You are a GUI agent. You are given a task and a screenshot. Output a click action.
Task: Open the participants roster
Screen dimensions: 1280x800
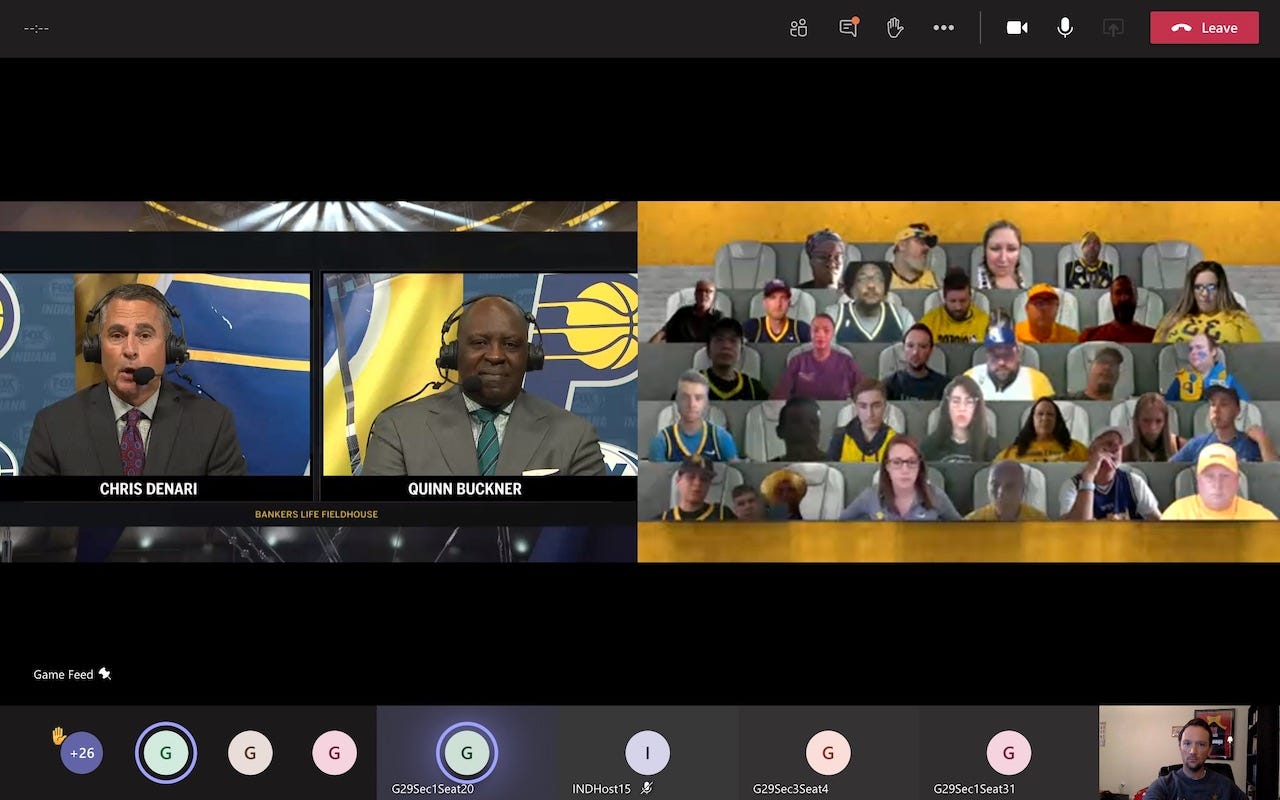(797, 28)
